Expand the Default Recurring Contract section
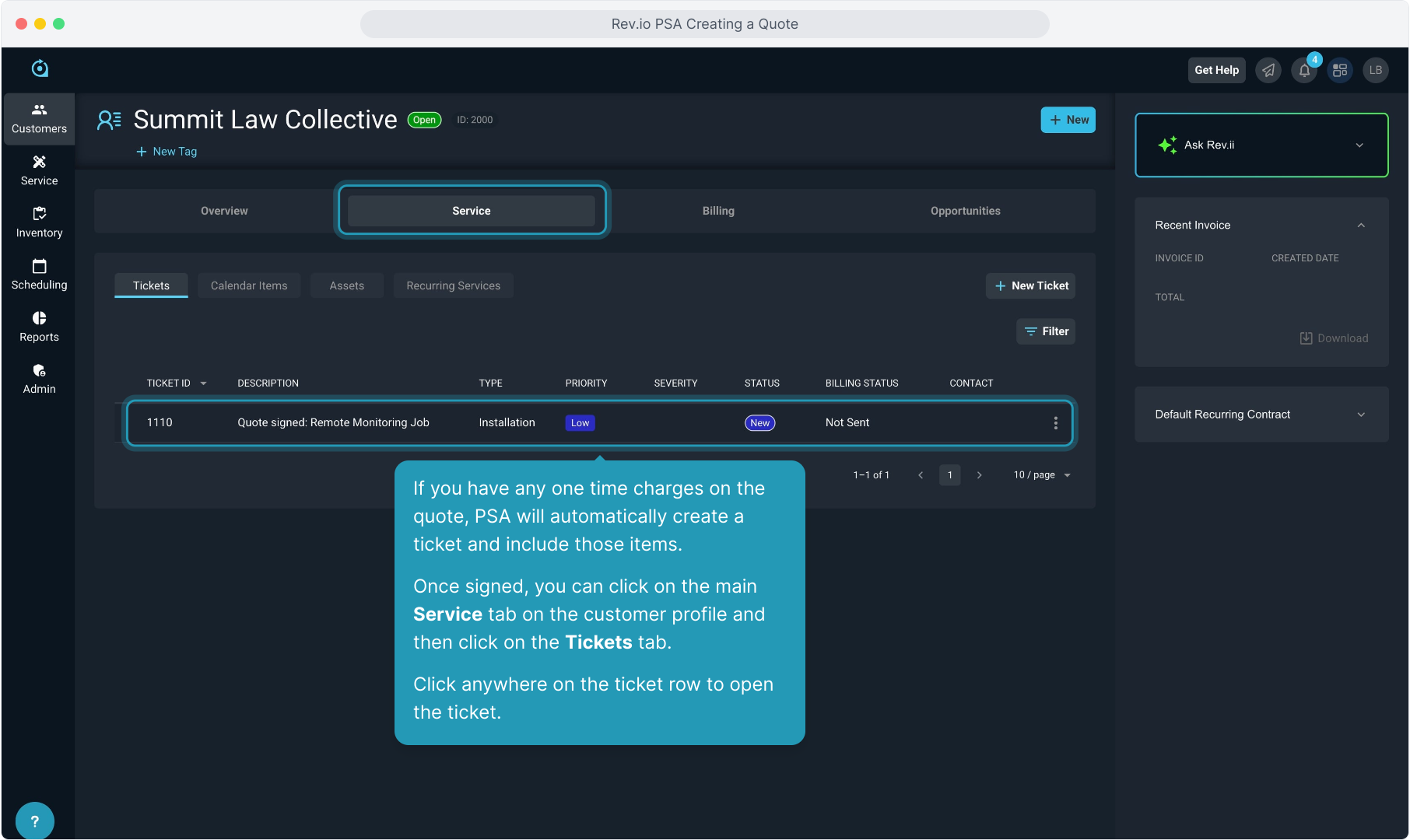The height and width of the screenshot is (840, 1410). (x=1360, y=415)
